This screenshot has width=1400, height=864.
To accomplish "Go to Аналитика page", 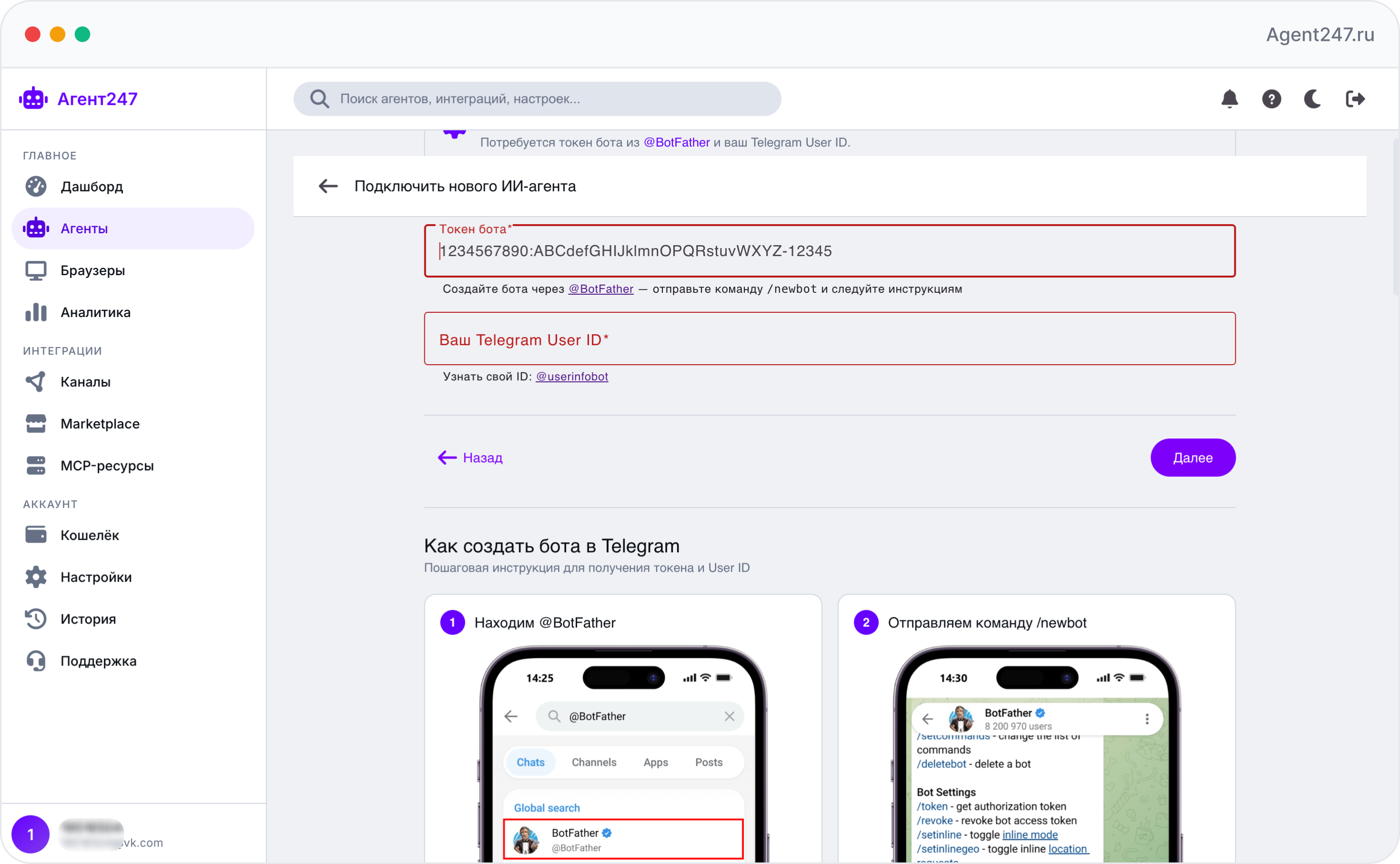I will tap(133, 312).
